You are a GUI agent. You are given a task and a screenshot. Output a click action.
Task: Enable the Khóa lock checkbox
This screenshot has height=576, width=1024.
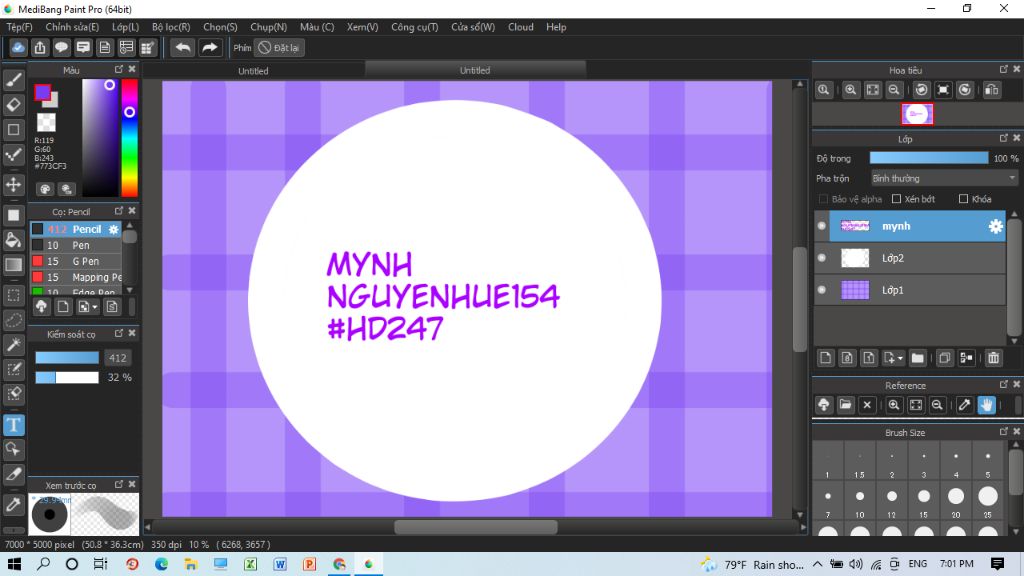pyautogui.click(x=963, y=199)
